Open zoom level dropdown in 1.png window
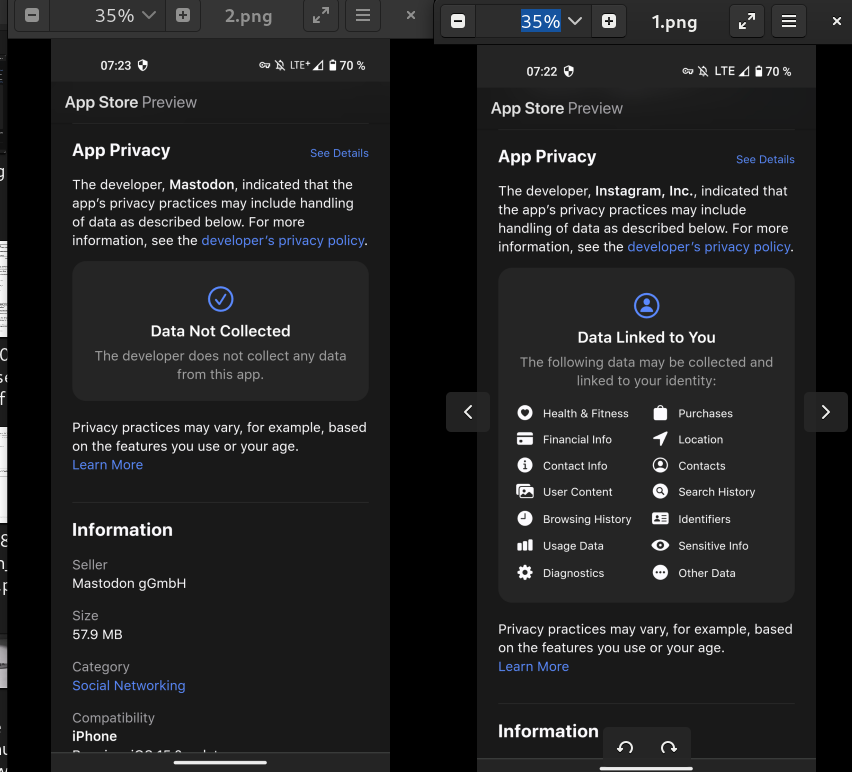This screenshot has height=772, width=852. pos(575,21)
